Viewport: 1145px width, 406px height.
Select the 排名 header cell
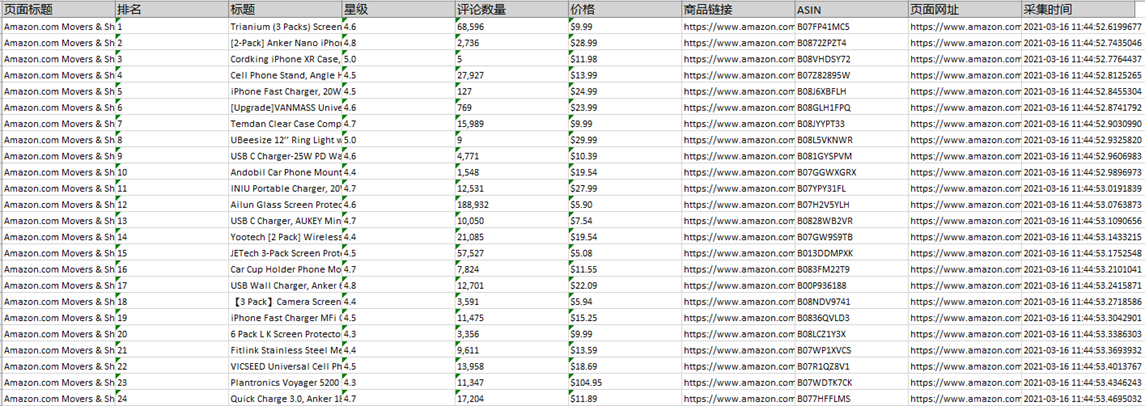pyautogui.click(x=172, y=10)
